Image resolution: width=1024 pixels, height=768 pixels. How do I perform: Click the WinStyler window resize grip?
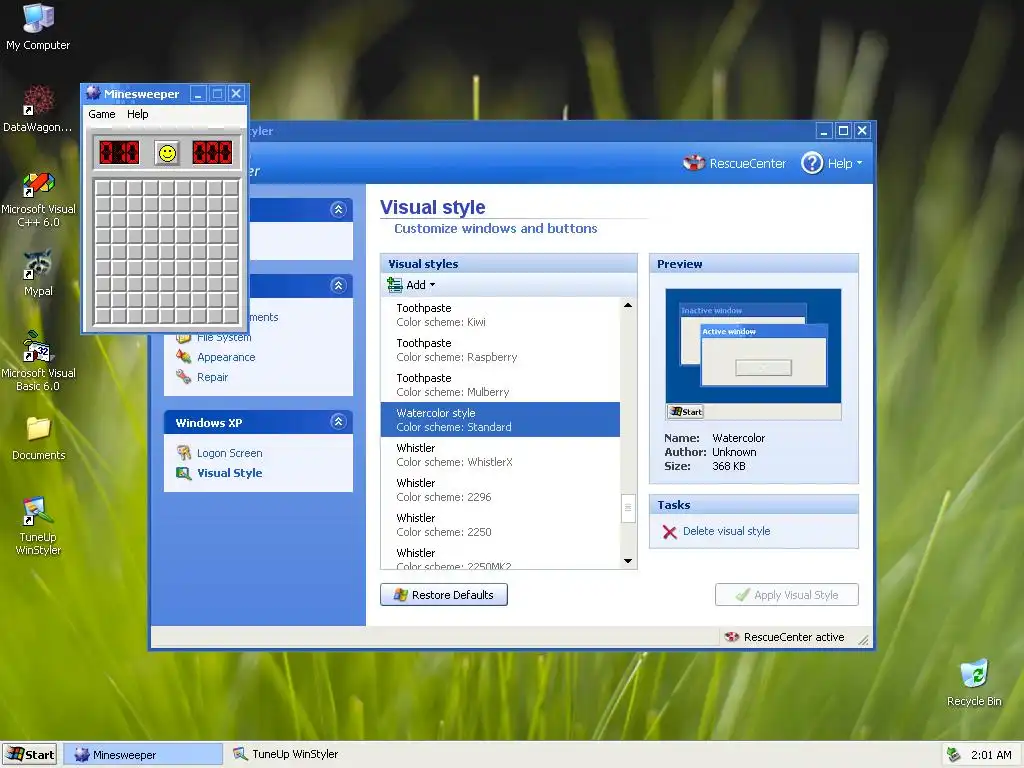864,640
